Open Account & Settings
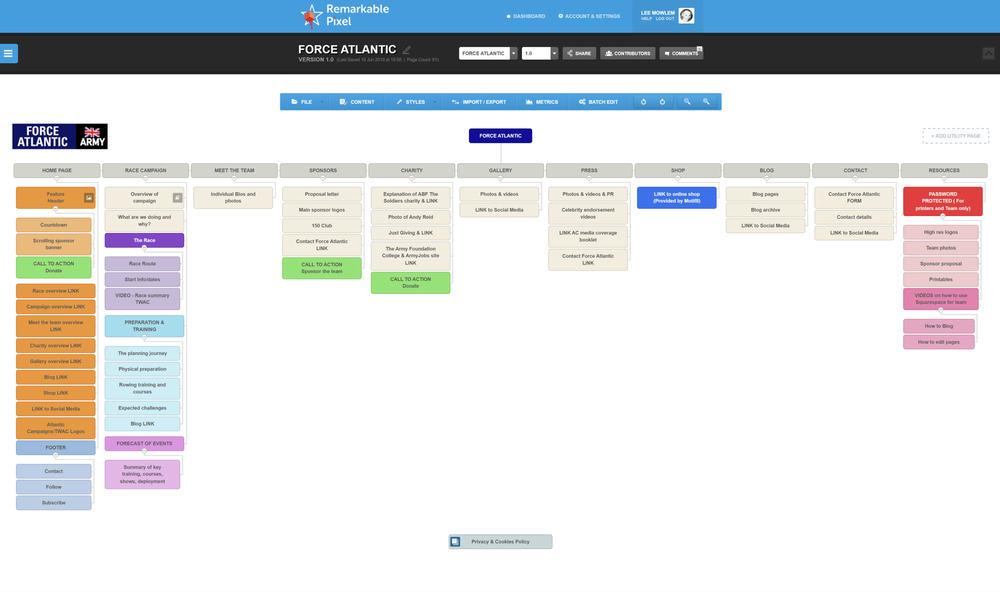1000x592 pixels. 589,16
